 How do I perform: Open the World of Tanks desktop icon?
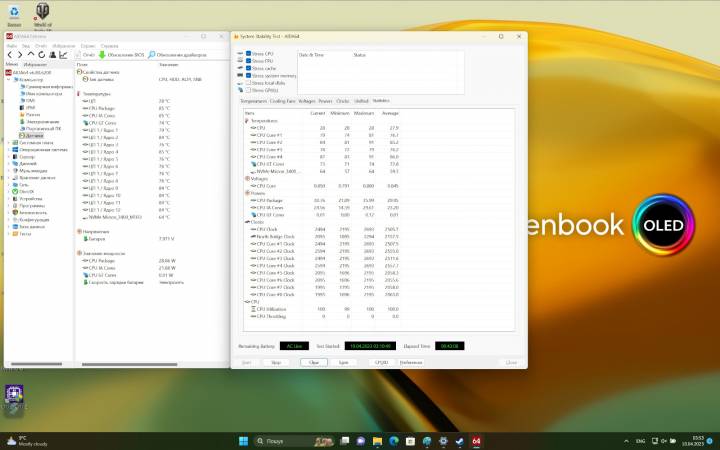coord(43,16)
